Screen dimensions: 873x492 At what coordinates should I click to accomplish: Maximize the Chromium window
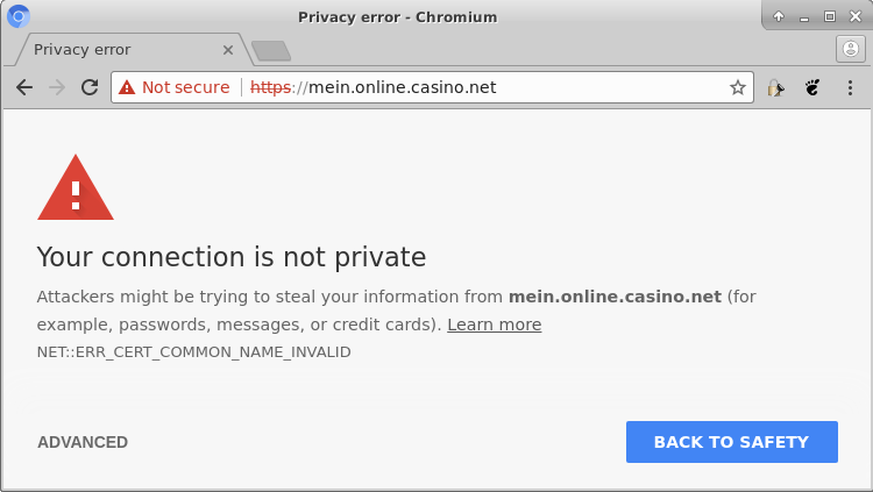(829, 16)
